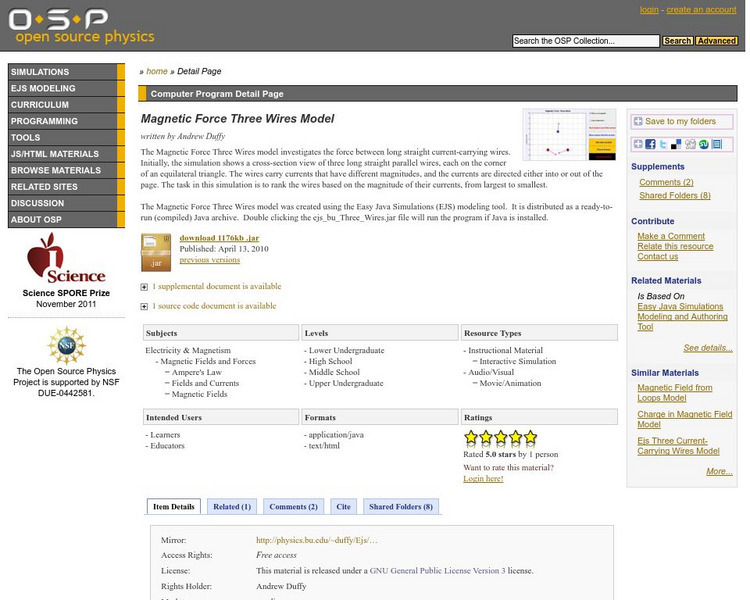Open the RELATED SITES menu item
Viewport: 750px width, 600px height.
(x=66, y=187)
